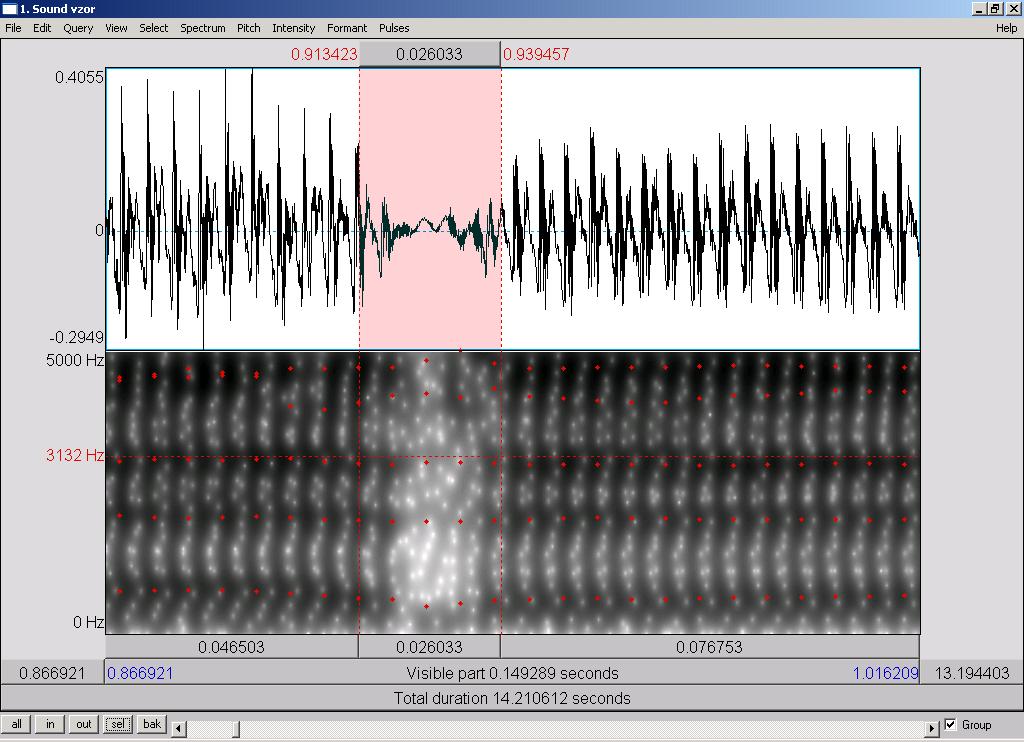Restore down the Sound vzor window
Viewport: 1024px width, 742px height.
coord(995,8)
